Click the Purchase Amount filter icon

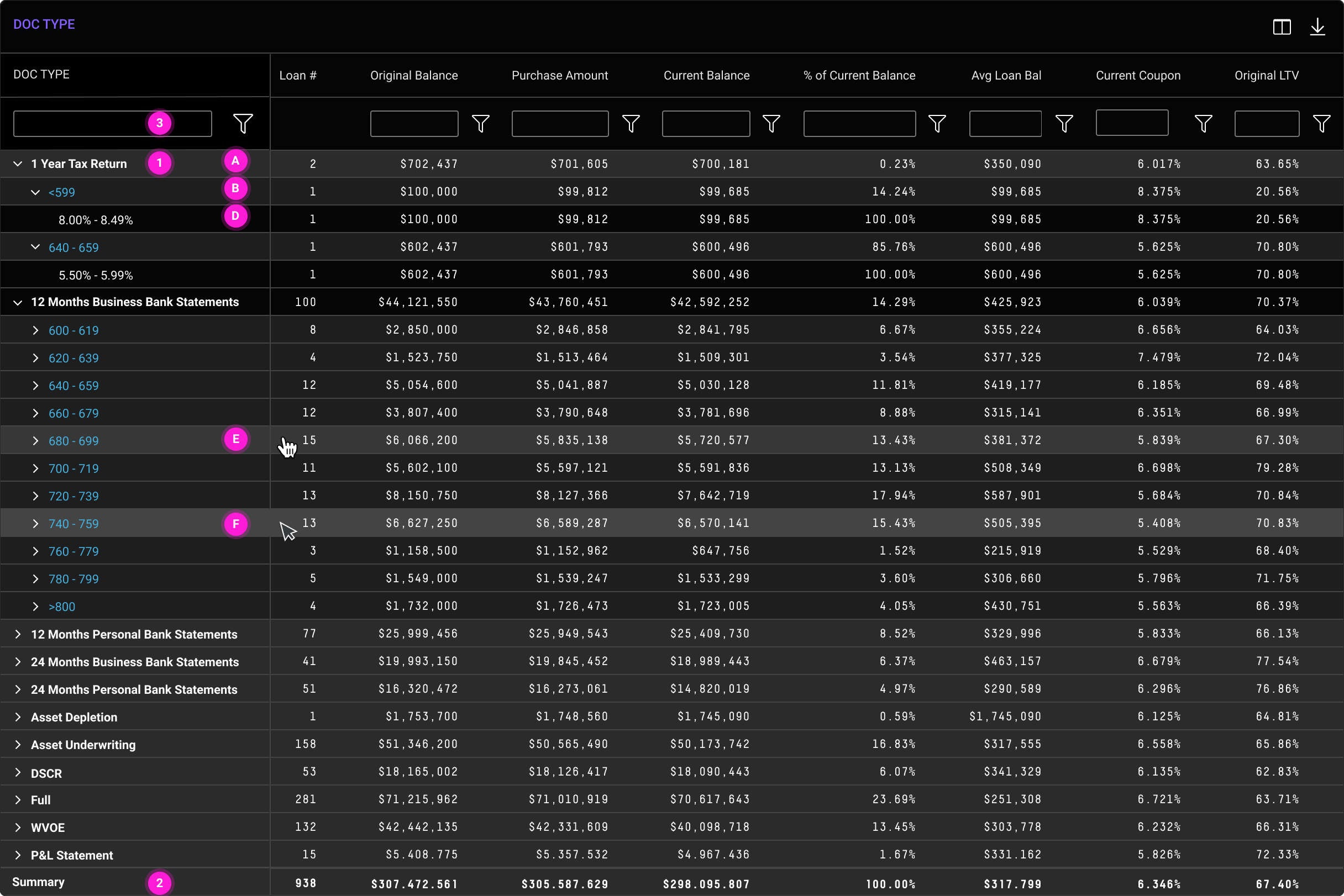tap(631, 123)
